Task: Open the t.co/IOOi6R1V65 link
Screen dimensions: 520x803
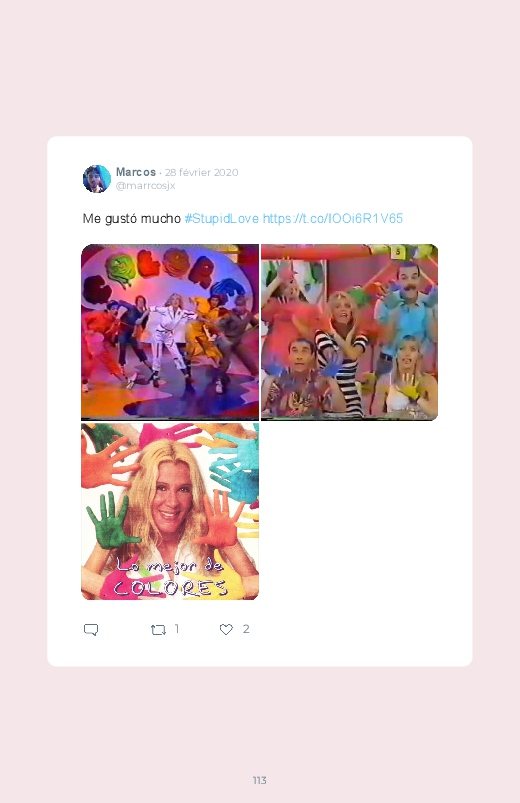Action: click(x=332, y=219)
